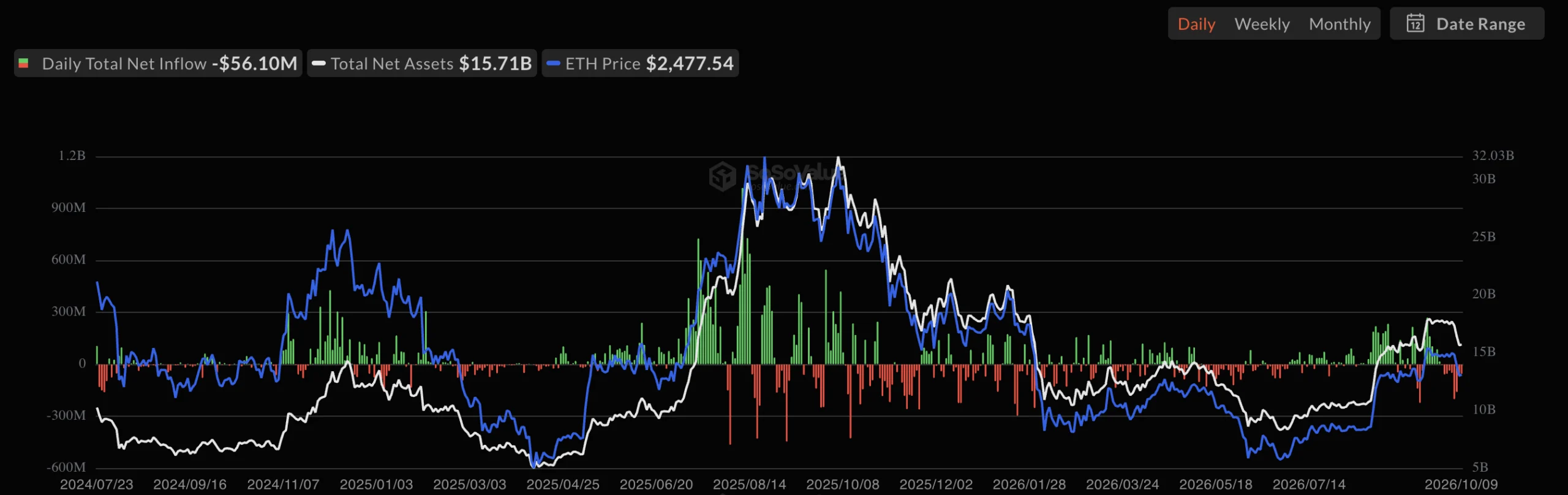Click the 15B right axis label

(x=1483, y=352)
